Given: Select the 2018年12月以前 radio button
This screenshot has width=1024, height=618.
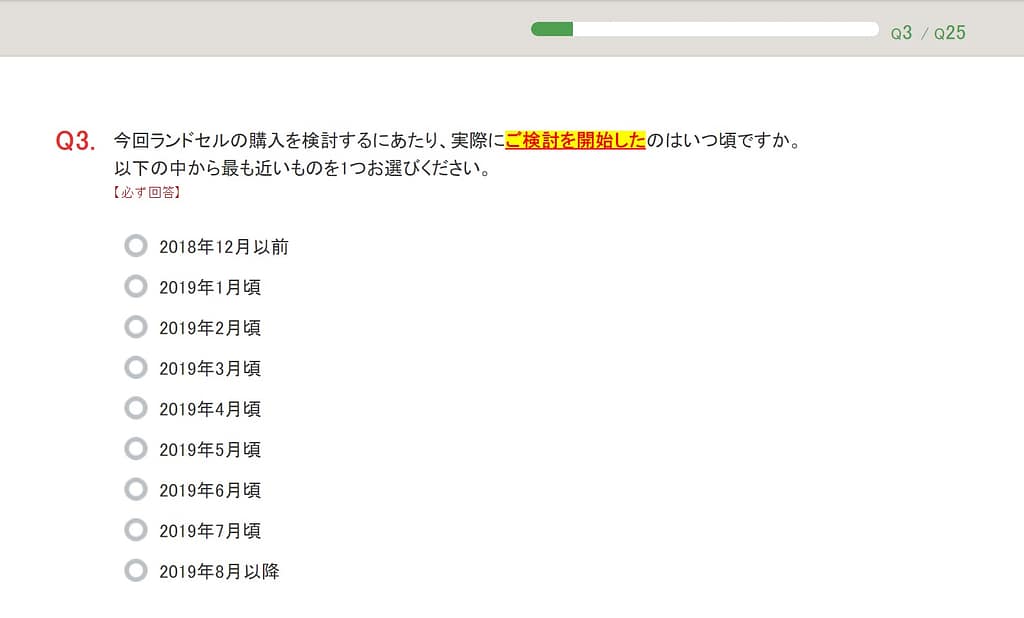Looking at the screenshot, I should pos(136,246).
